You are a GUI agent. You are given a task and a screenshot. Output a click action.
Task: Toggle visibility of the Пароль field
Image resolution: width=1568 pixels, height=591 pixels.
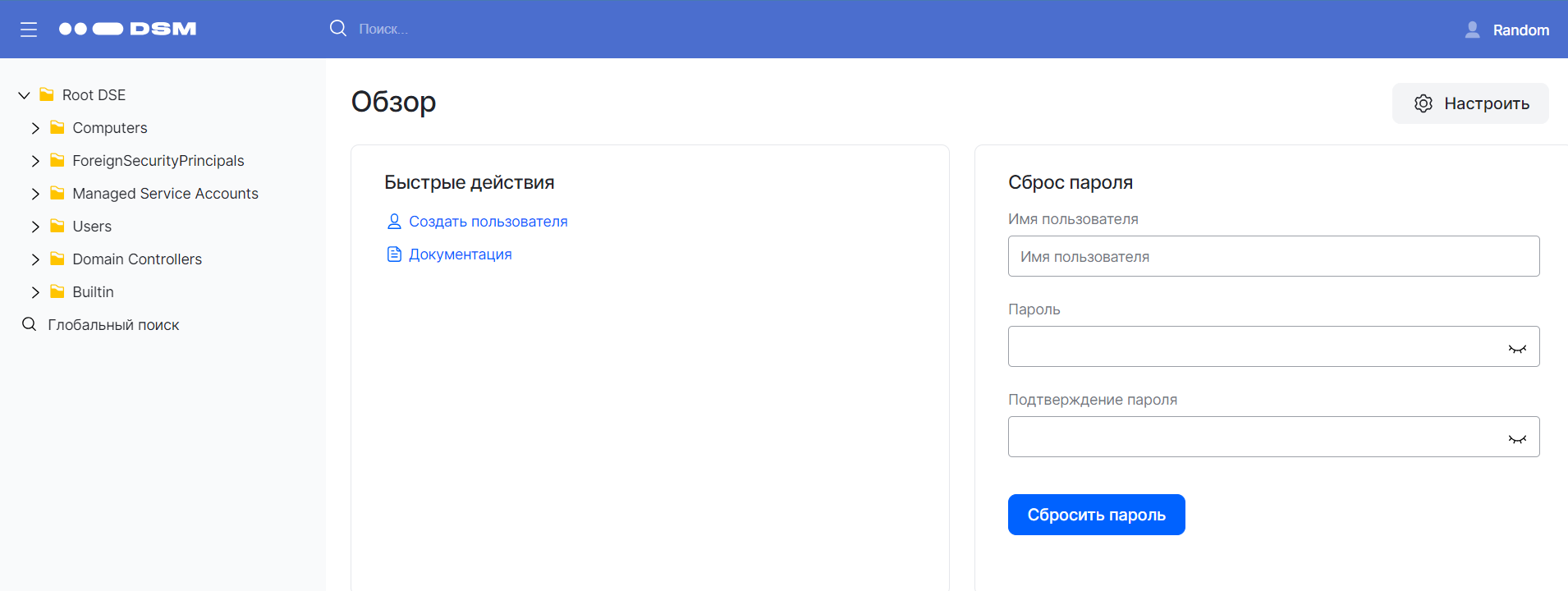pos(1516,348)
